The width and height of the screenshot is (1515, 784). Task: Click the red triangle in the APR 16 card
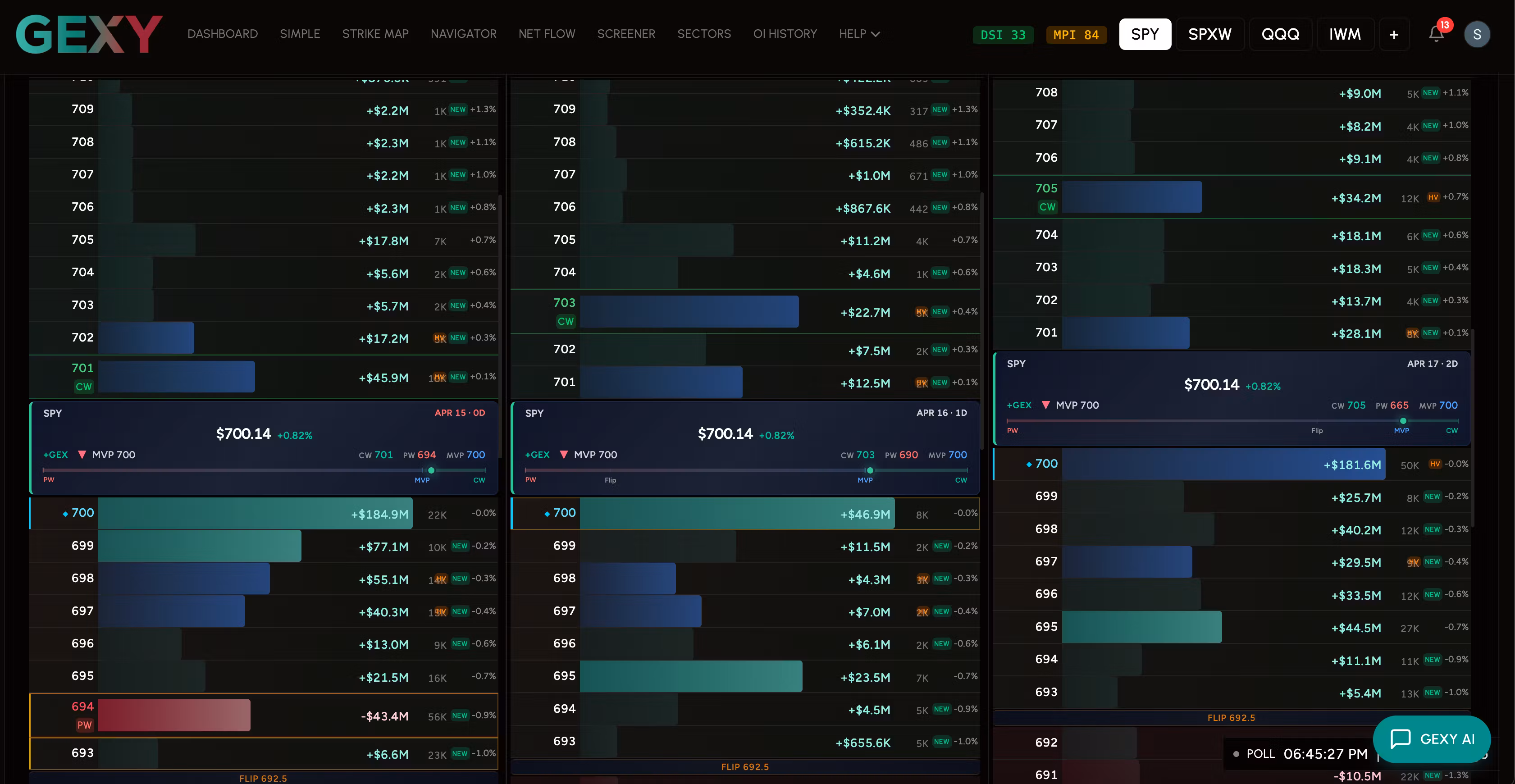click(563, 455)
